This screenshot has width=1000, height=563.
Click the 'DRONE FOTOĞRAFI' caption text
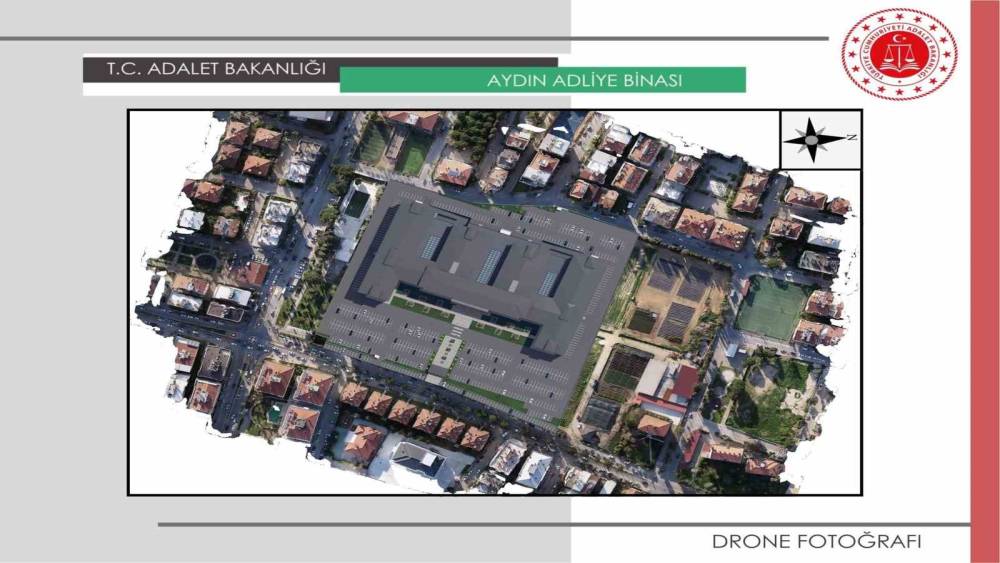817,542
